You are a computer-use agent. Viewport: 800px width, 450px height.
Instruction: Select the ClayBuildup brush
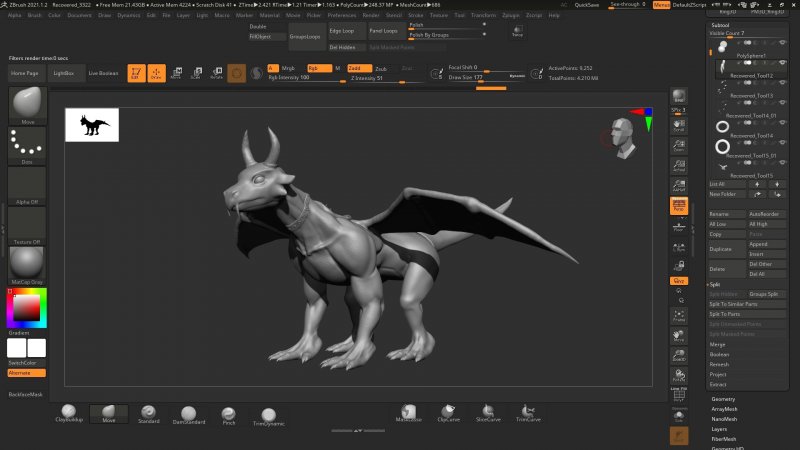tap(69, 414)
